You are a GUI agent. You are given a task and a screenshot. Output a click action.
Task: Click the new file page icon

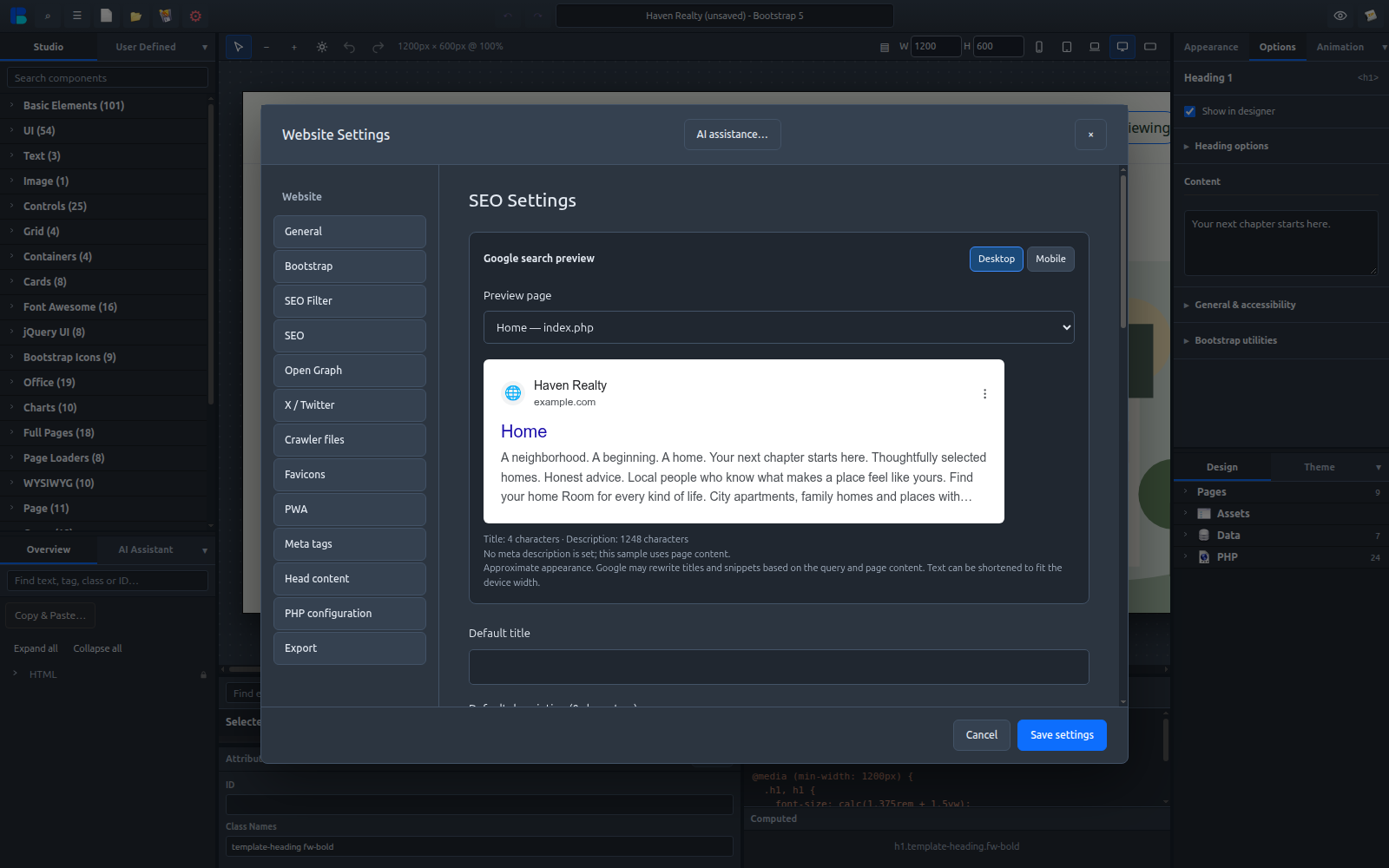pyautogui.click(x=106, y=16)
